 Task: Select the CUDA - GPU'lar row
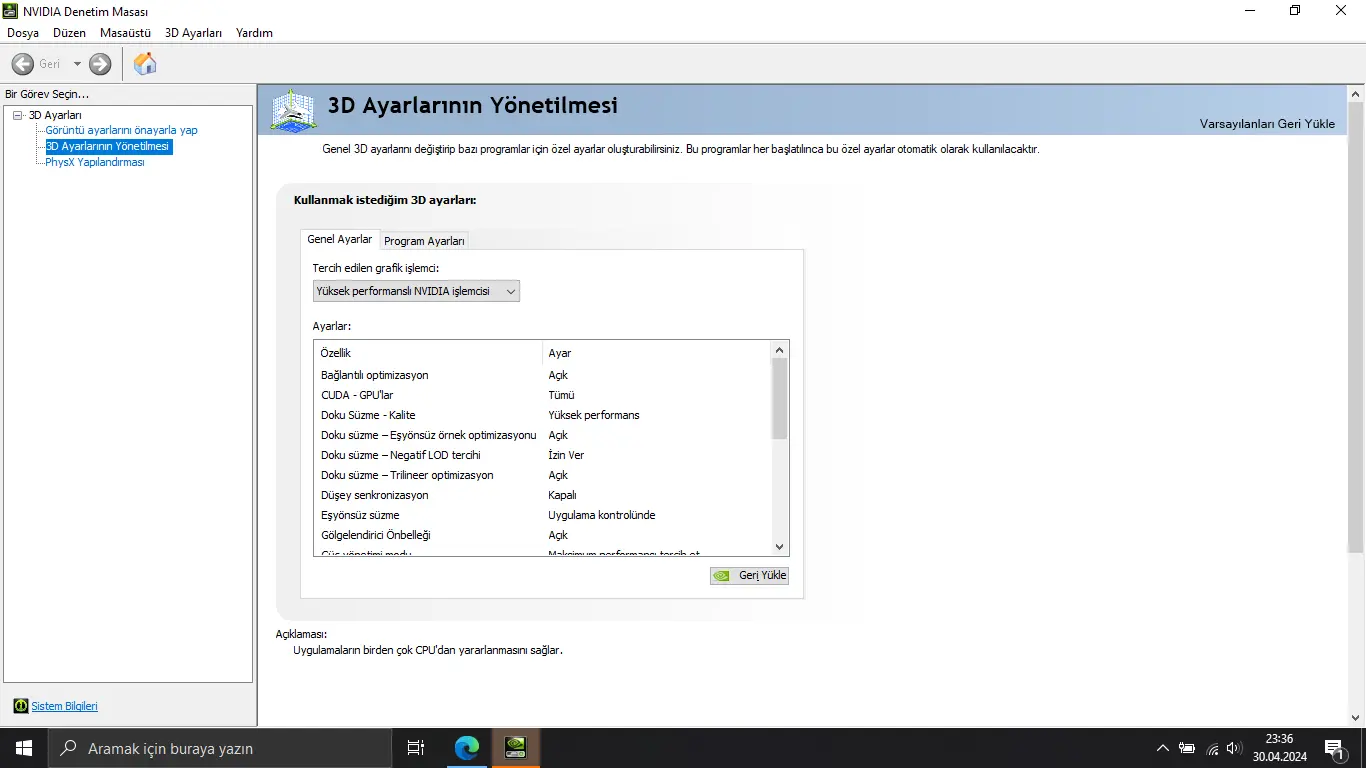point(542,395)
